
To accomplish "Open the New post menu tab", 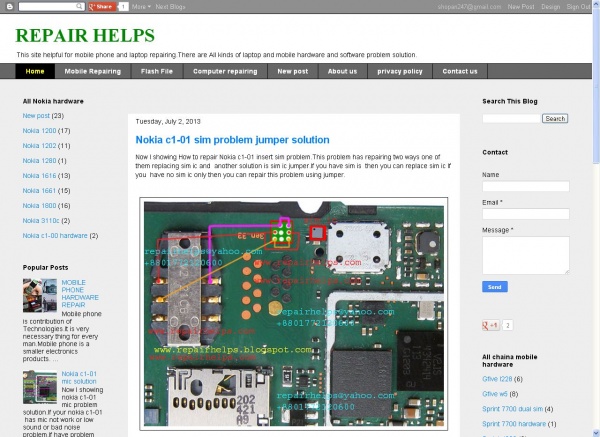I will click(x=293, y=71).
